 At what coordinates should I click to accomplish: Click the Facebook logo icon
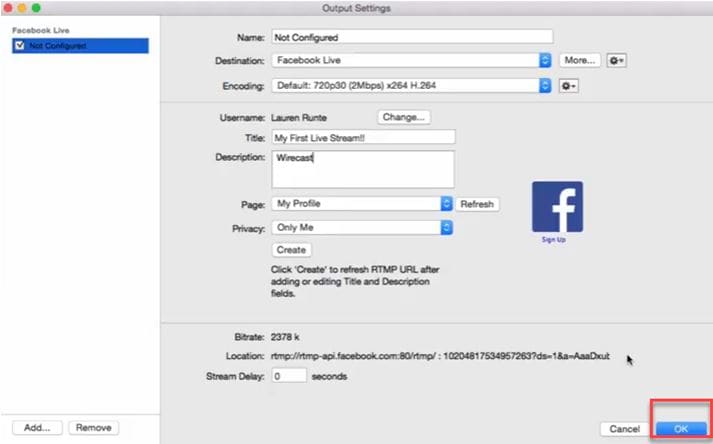pyautogui.click(x=557, y=207)
